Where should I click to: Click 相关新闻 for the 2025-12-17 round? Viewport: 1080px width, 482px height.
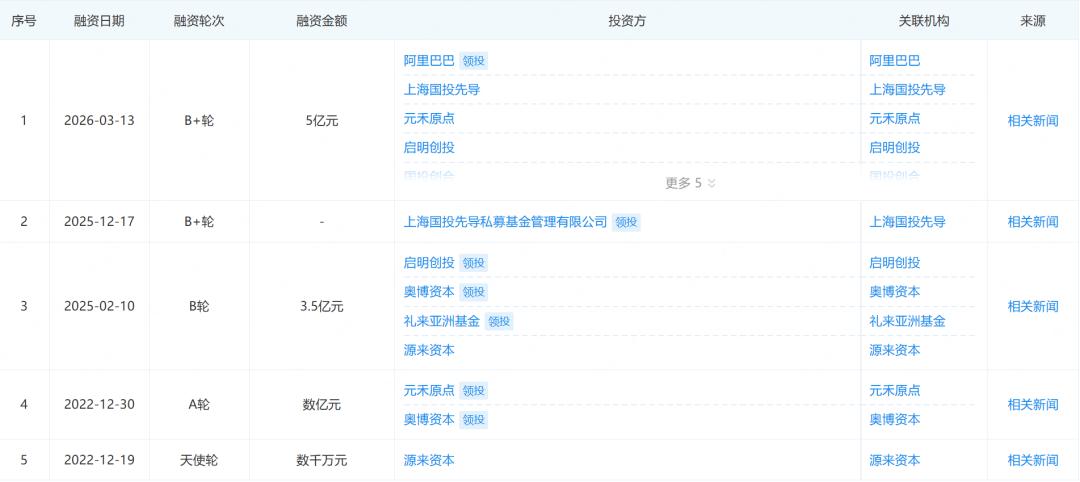tap(1032, 222)
